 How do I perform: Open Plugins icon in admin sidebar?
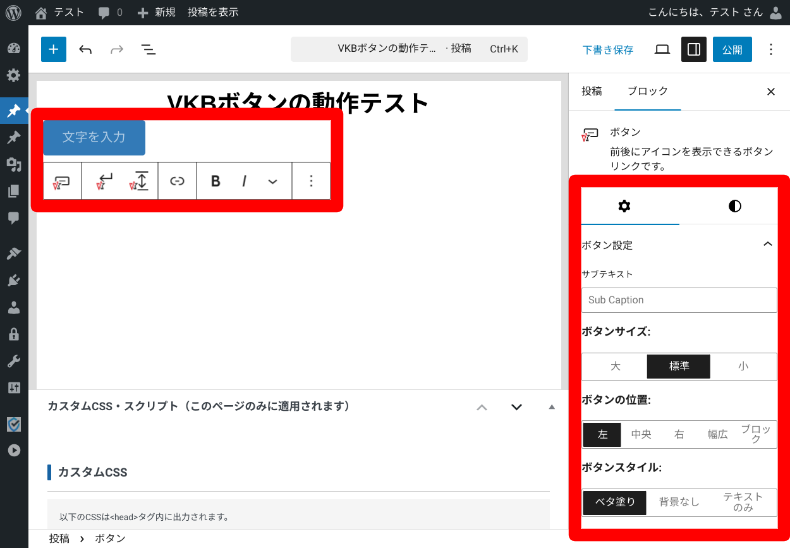tap(14, 280)
